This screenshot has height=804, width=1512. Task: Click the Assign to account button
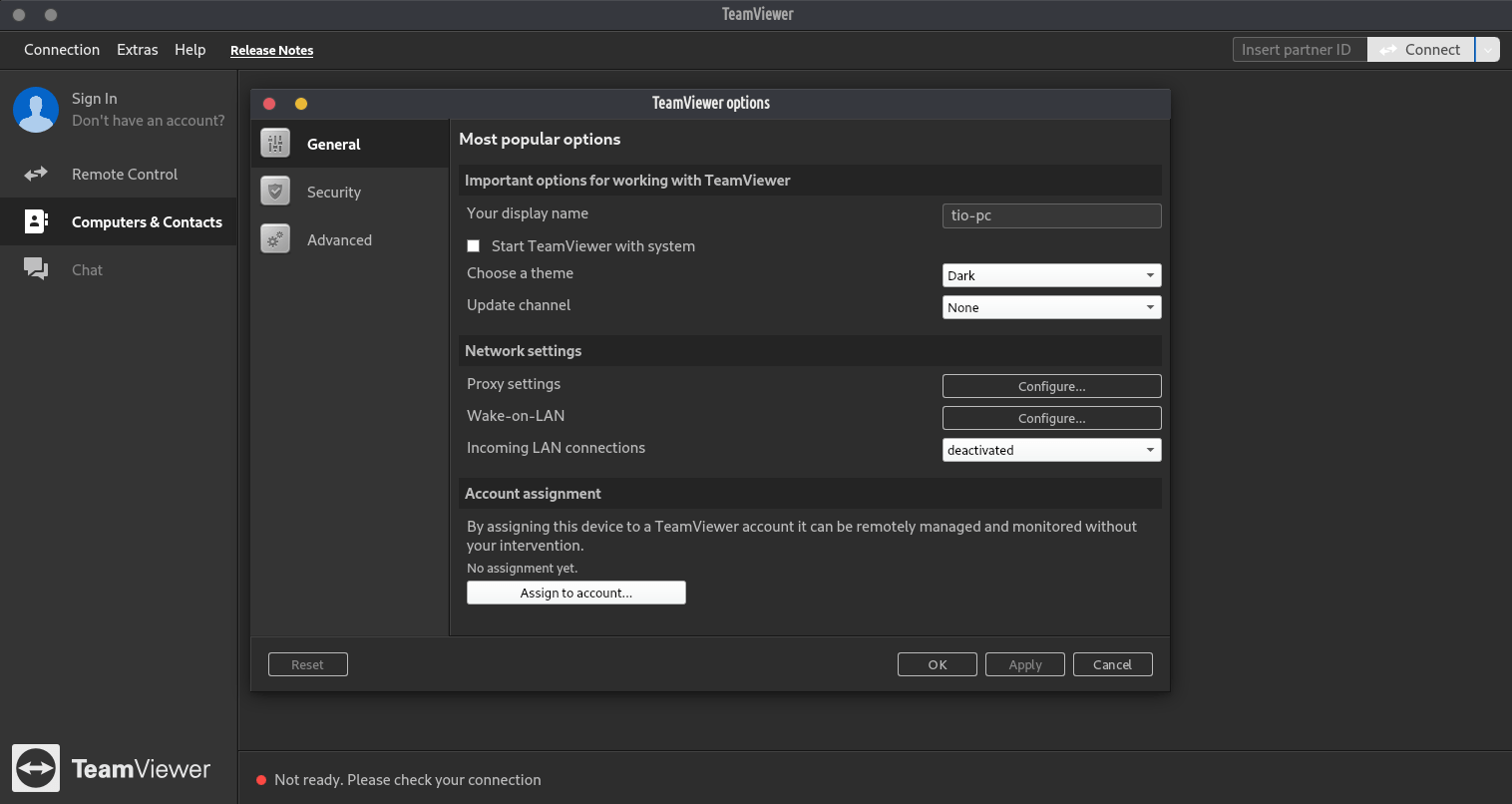[575, 593]
